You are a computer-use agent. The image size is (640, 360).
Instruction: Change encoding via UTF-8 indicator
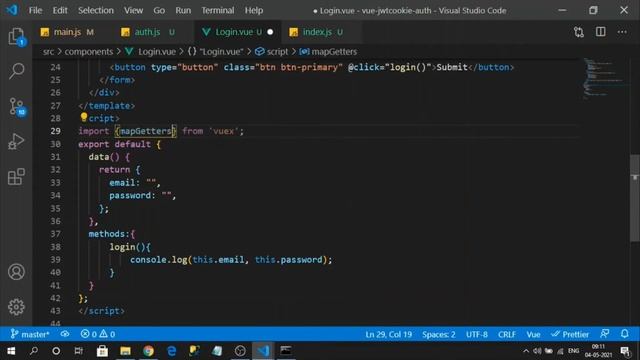477,334
